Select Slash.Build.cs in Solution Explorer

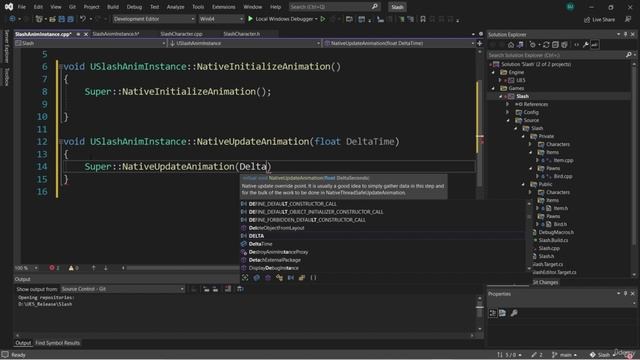tap(553, 240)
